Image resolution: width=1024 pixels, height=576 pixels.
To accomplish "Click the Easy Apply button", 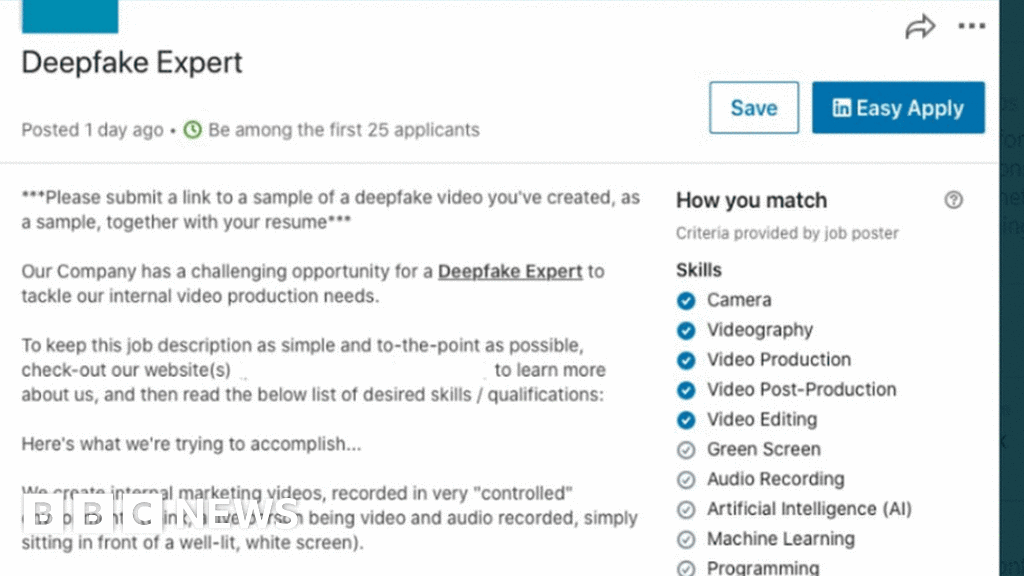I will tap(898, 108).
